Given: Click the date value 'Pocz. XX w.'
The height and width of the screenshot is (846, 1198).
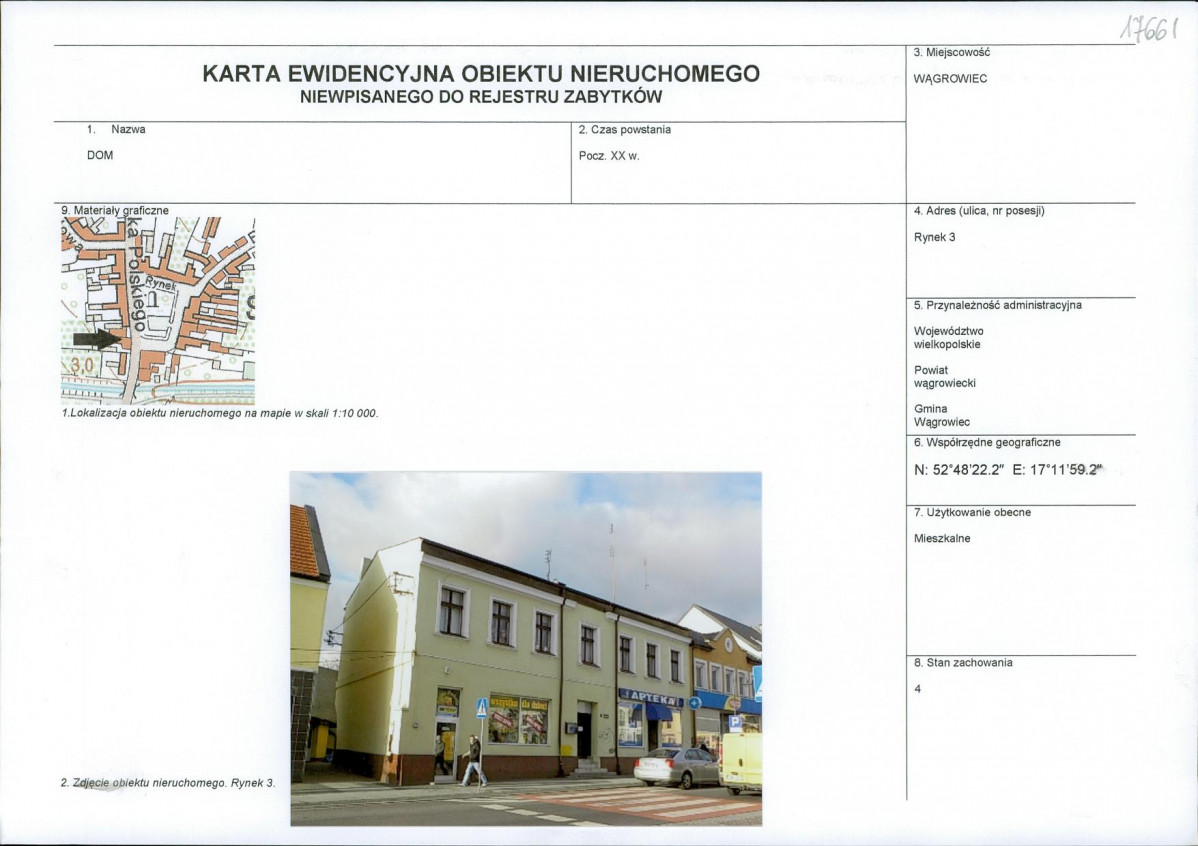Looking at the screenshot, I should [x=609, y=156].
